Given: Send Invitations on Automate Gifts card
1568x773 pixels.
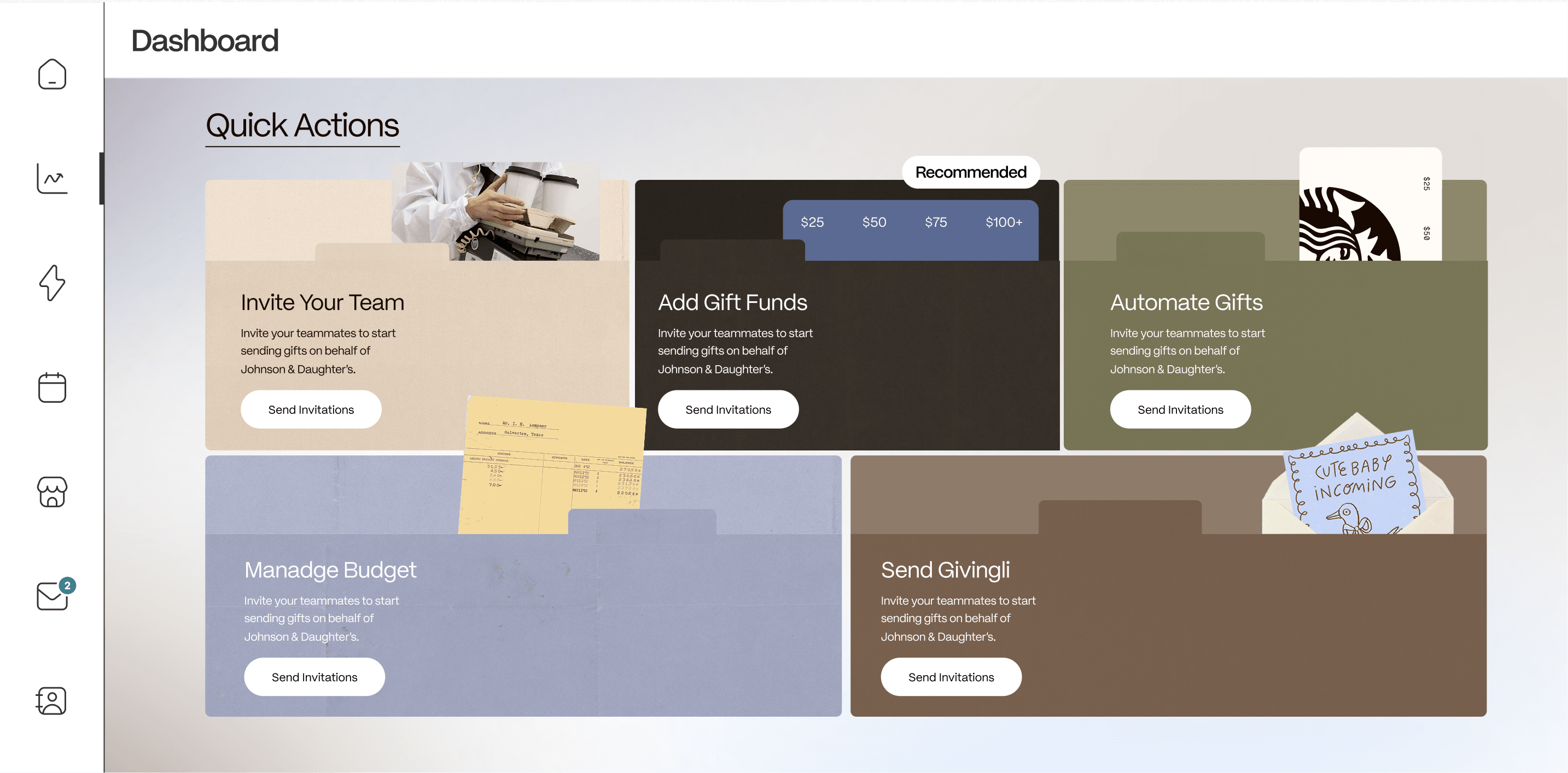Looking at the screenshot, I should coord(1180,409).
